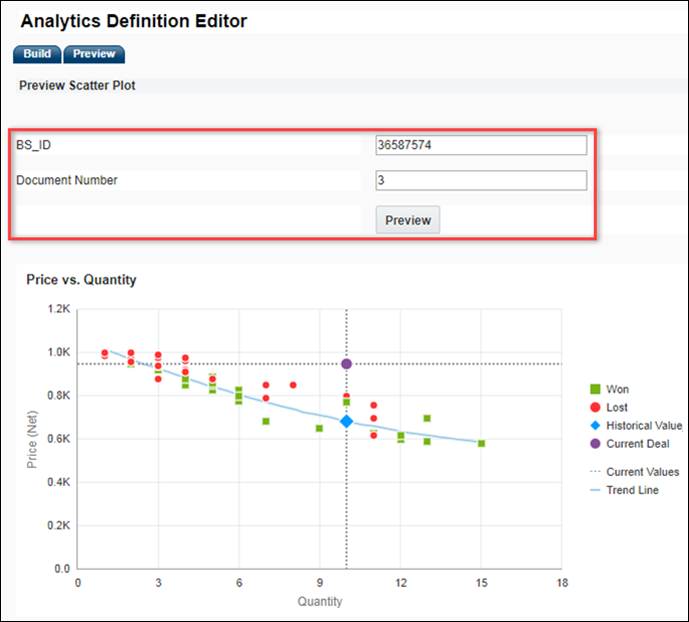Toggle the Current Values legend entry
Viewport: 689px width, 622px height.
tap(635, 472)
